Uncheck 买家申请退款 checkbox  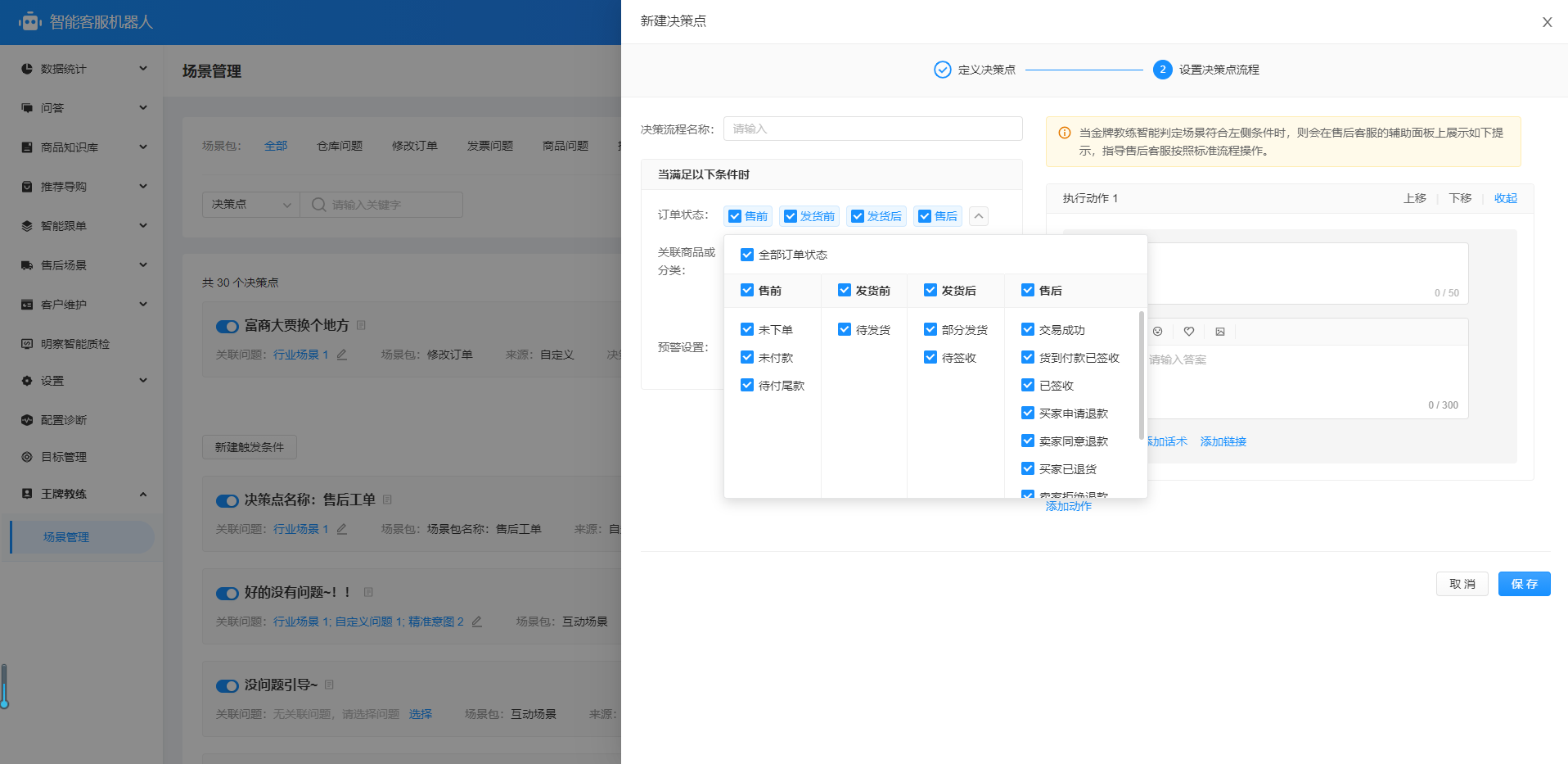click(x=1028, y=413)
